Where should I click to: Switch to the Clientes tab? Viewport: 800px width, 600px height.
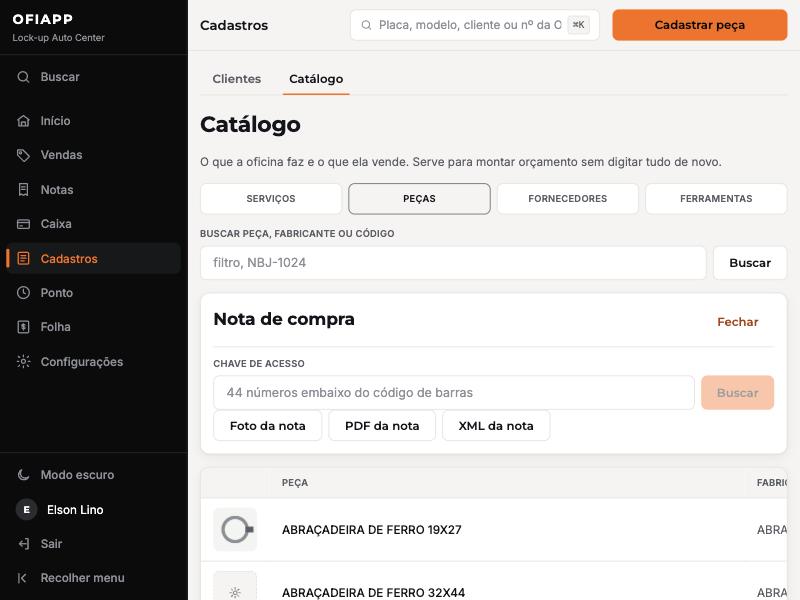coord(237,79)
